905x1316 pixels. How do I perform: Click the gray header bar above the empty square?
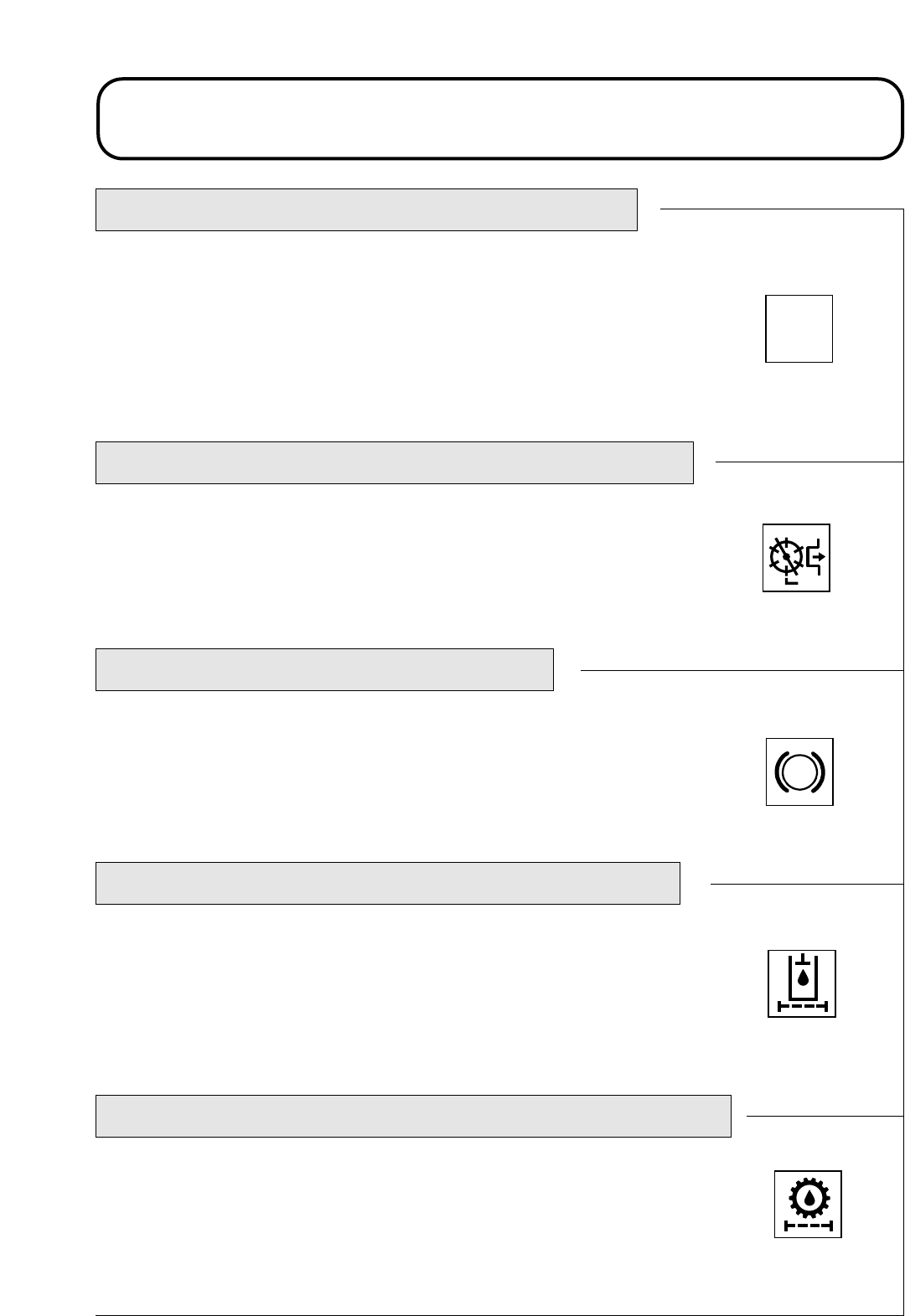[x=366, y=209]
